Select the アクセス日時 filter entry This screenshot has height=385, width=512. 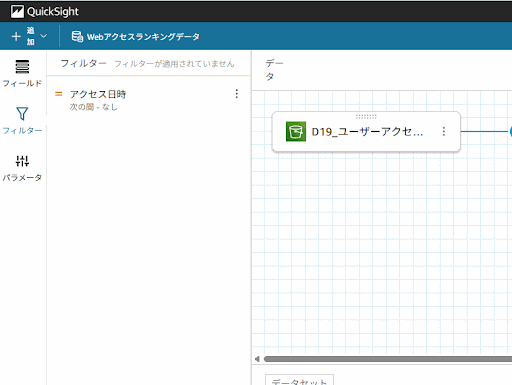148,99
